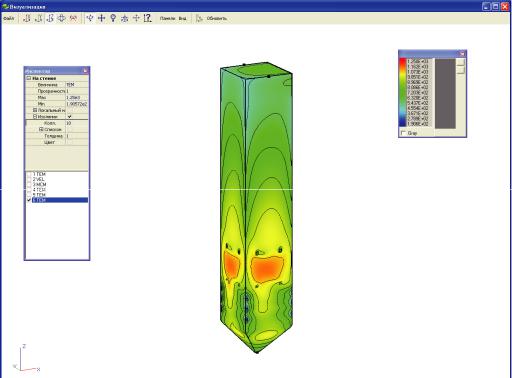Check the 1 TEM list checkbox
This screenshot has height=378, width=512.
[x=29, y=174]
